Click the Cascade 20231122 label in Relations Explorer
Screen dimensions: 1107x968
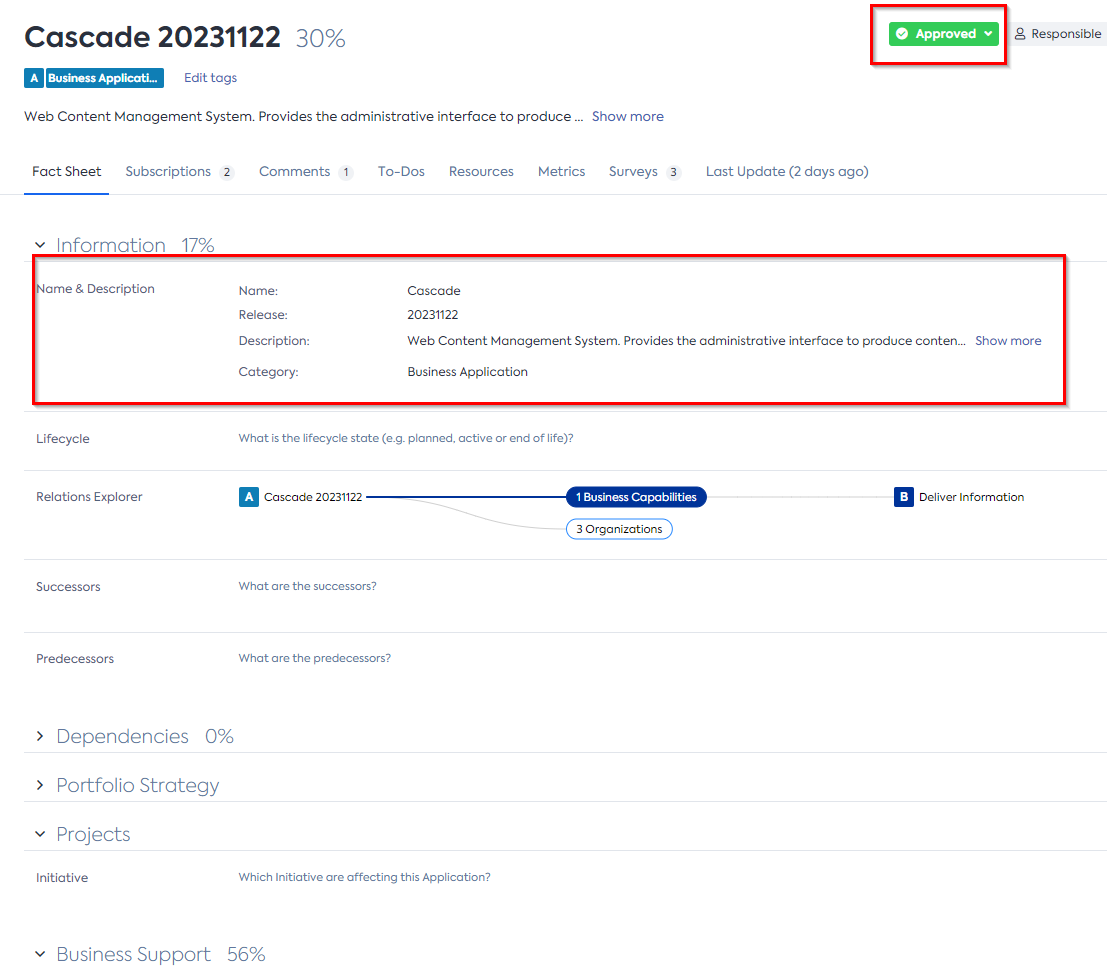click(x=313, y=497)
